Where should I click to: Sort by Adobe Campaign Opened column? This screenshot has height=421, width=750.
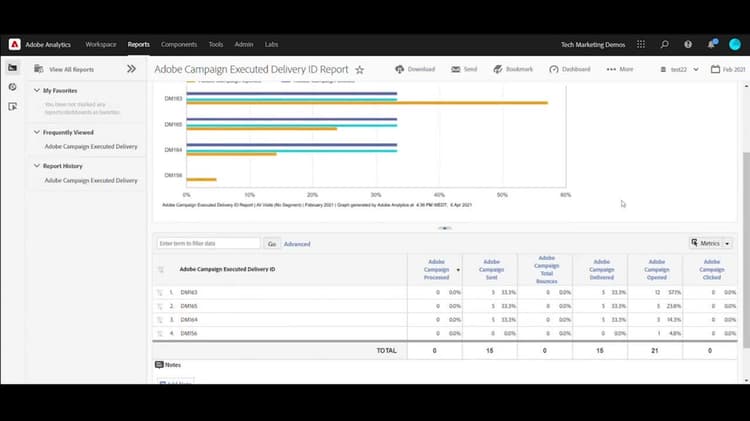[656, 269]
